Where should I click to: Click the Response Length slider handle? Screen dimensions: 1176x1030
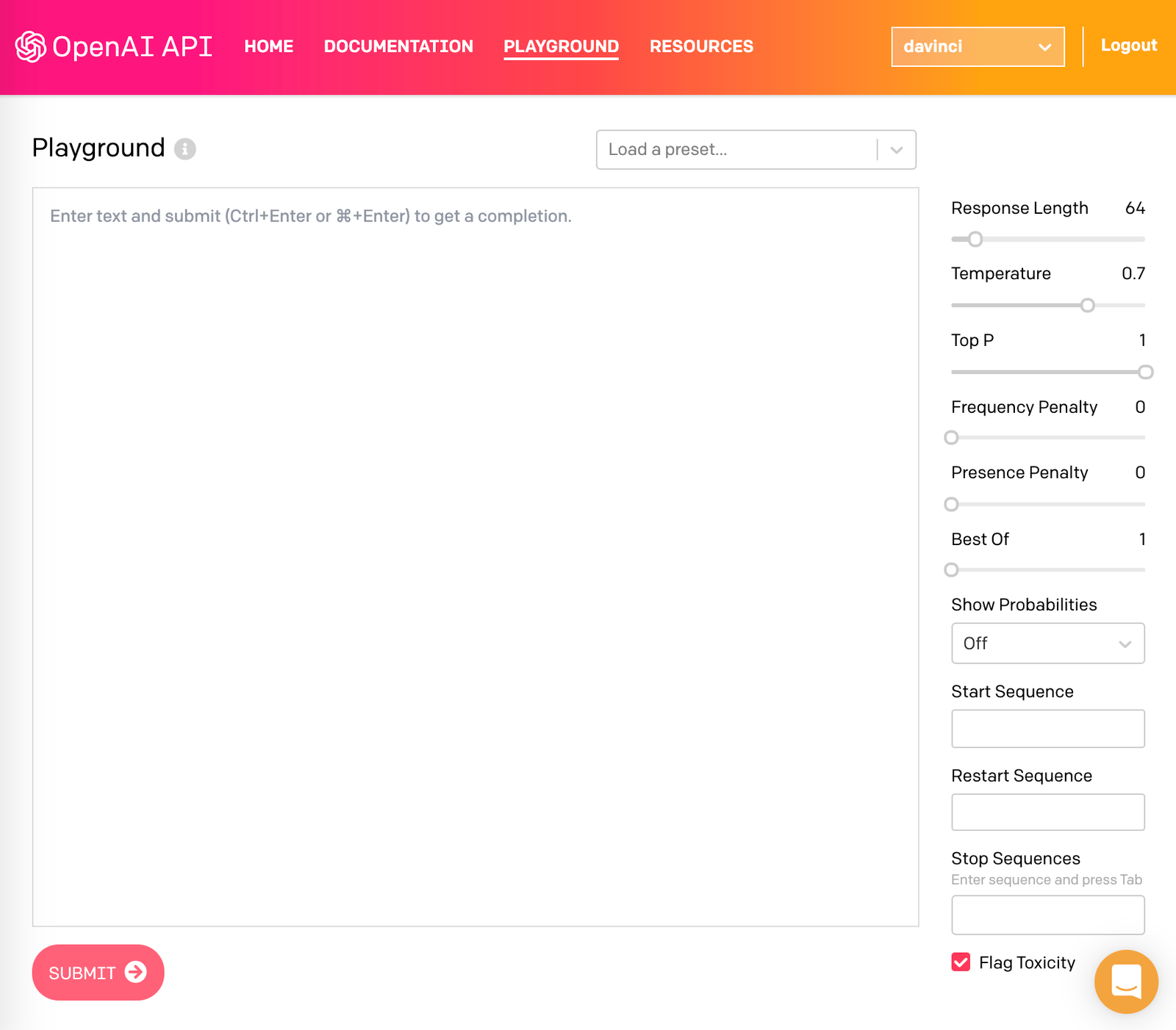pos(975,239)
